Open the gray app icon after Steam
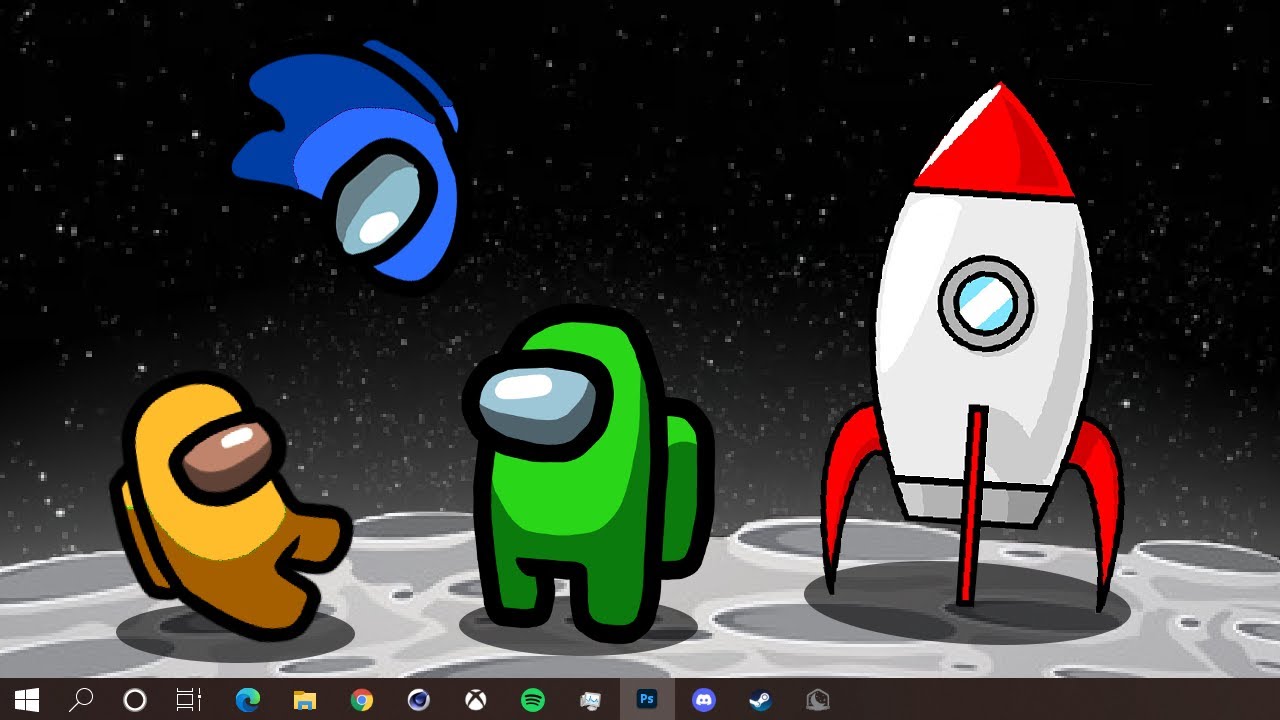The image size is (1280, 720). click(818, 700)
